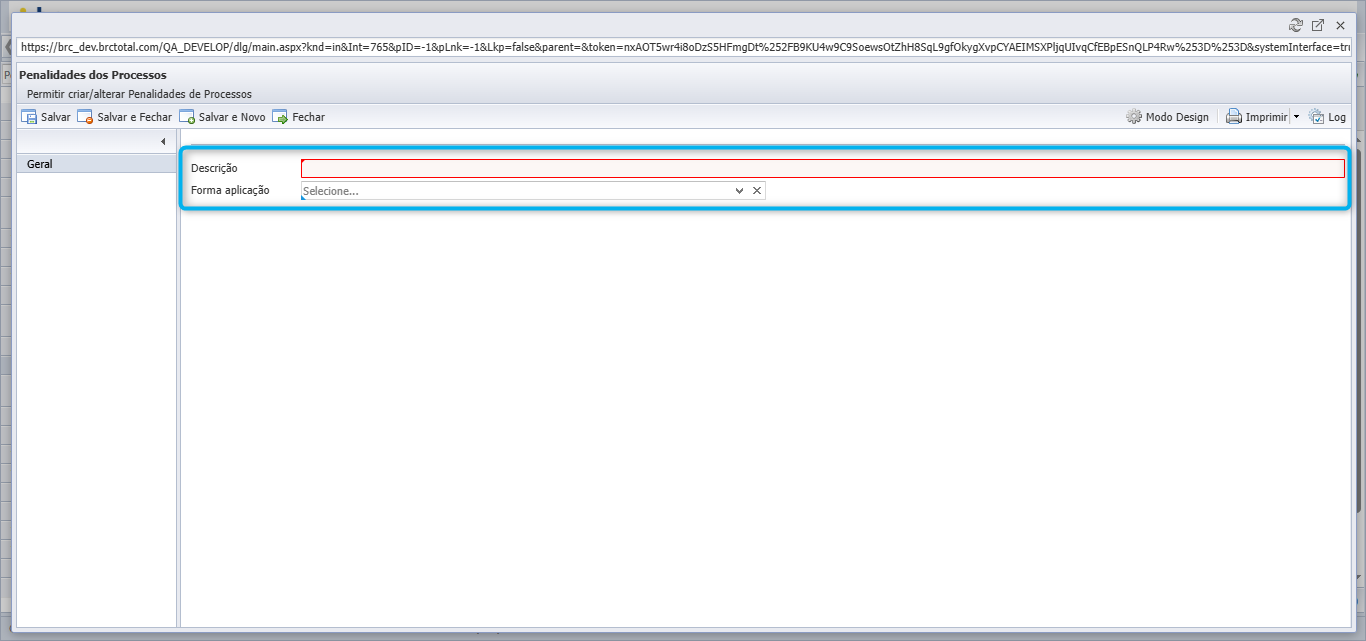Select Salvar e Novo in the toolbar
The height and width of the screenshot is (641, 1366).
223,117
